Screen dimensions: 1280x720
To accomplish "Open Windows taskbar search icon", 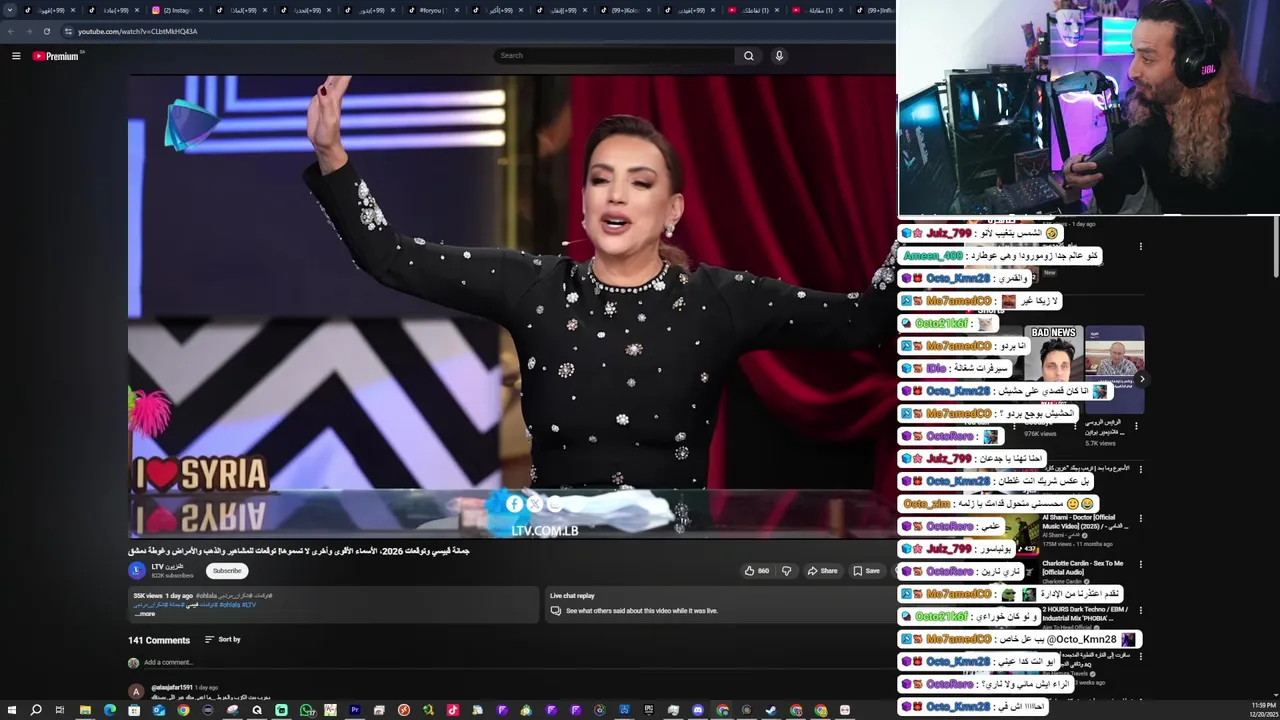I will pos(36,710).
